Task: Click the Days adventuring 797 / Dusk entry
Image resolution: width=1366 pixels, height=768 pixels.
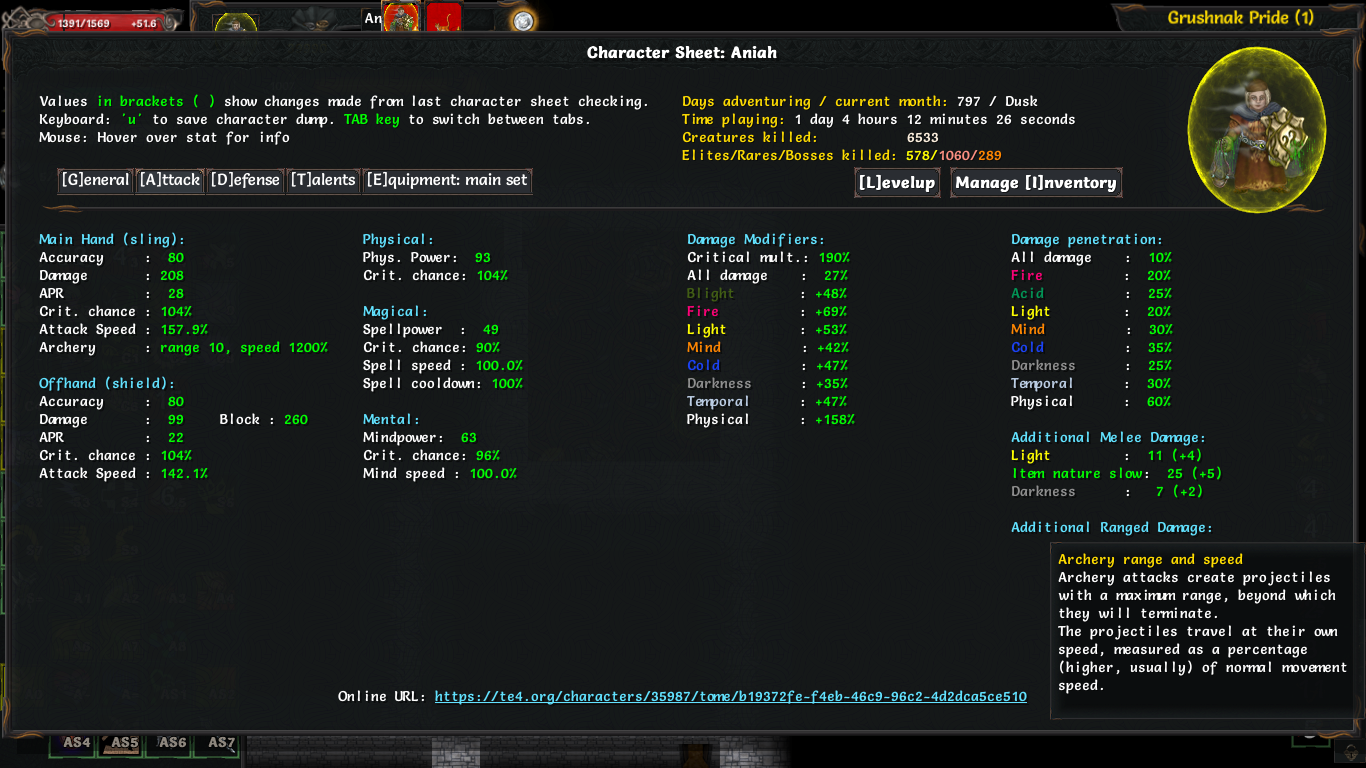Action: pyautogui.click(x=860, y=101)
